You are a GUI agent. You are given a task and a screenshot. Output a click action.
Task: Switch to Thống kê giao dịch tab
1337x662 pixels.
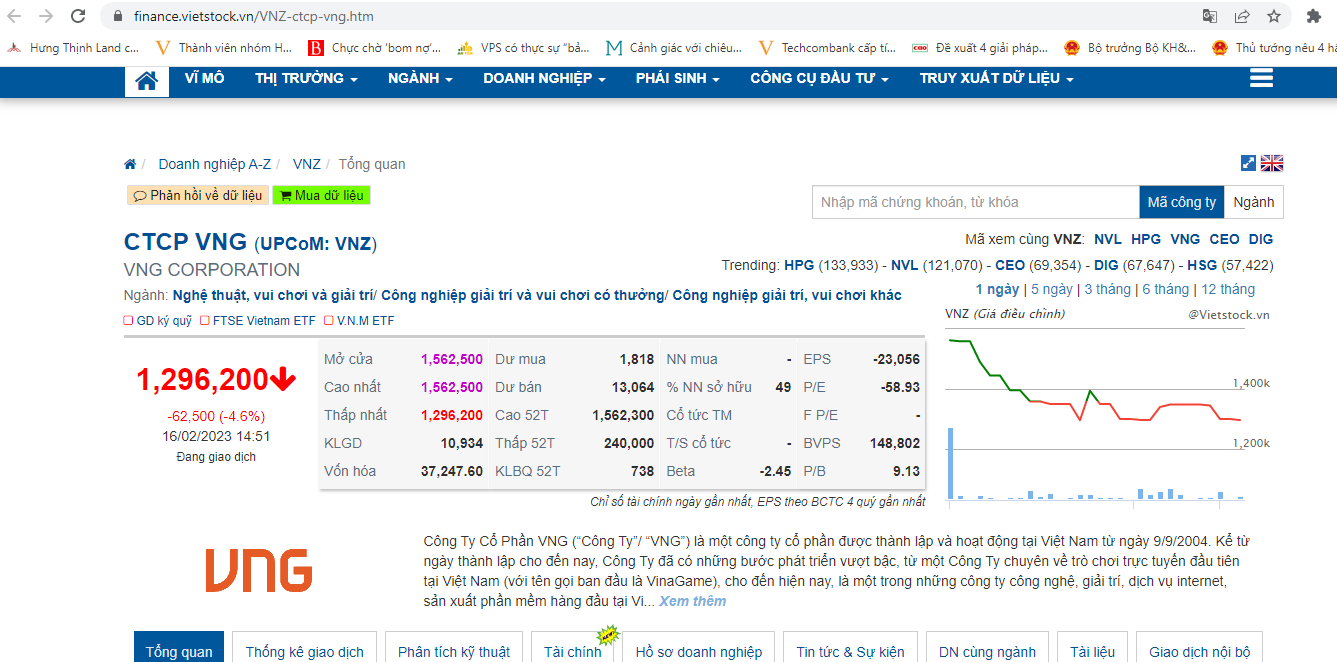[x=305, y=647]
